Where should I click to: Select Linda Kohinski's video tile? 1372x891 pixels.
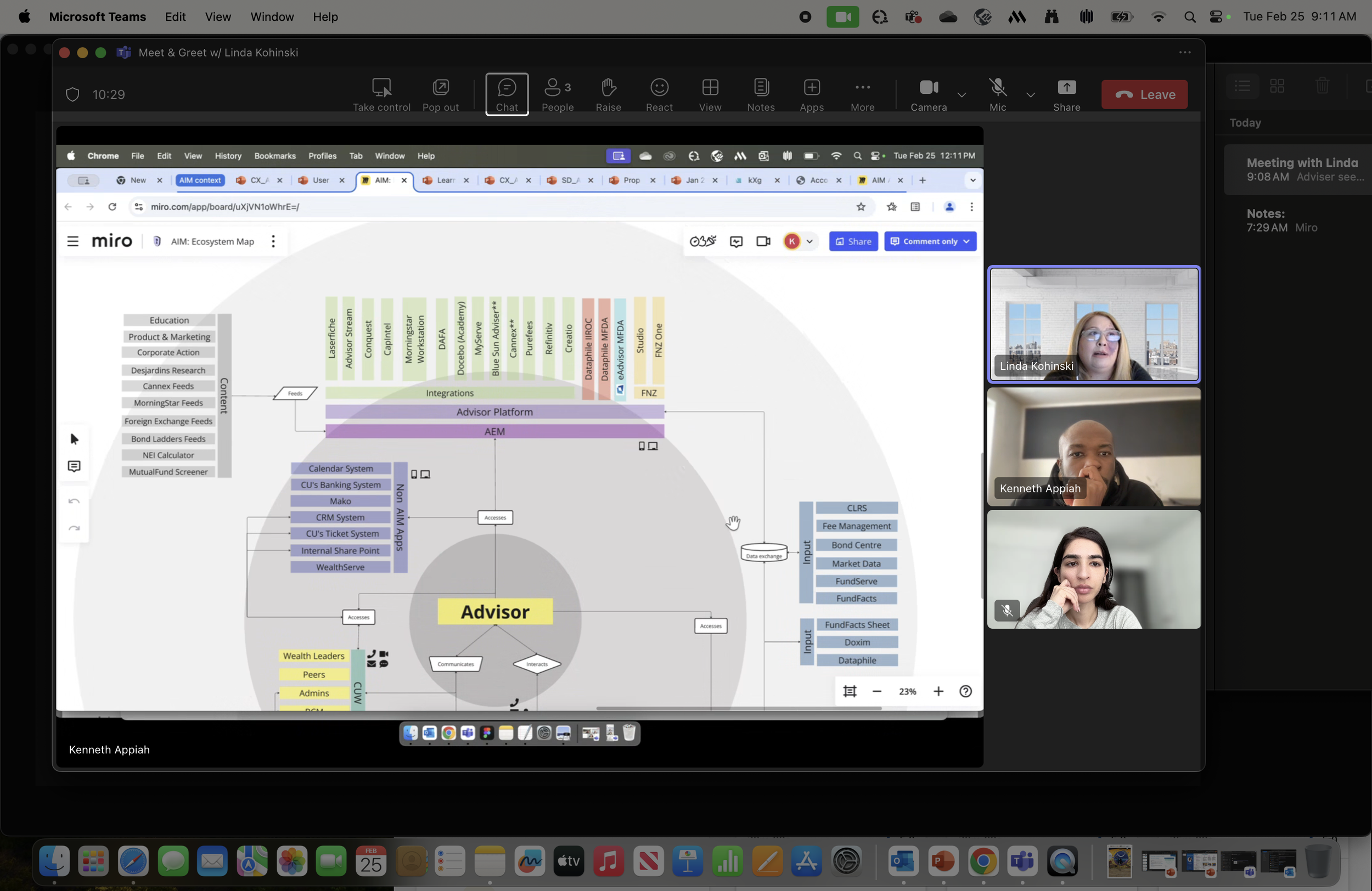1094,324
